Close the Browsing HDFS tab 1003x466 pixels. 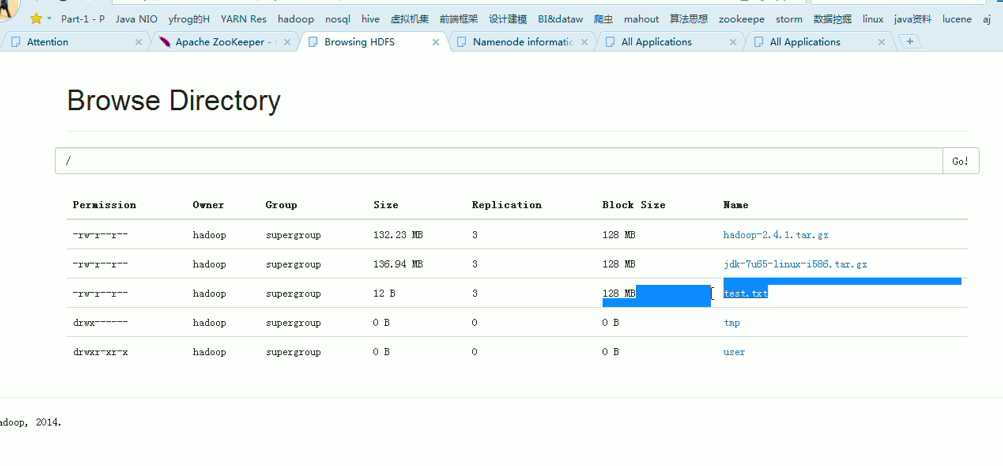(436, 42)
